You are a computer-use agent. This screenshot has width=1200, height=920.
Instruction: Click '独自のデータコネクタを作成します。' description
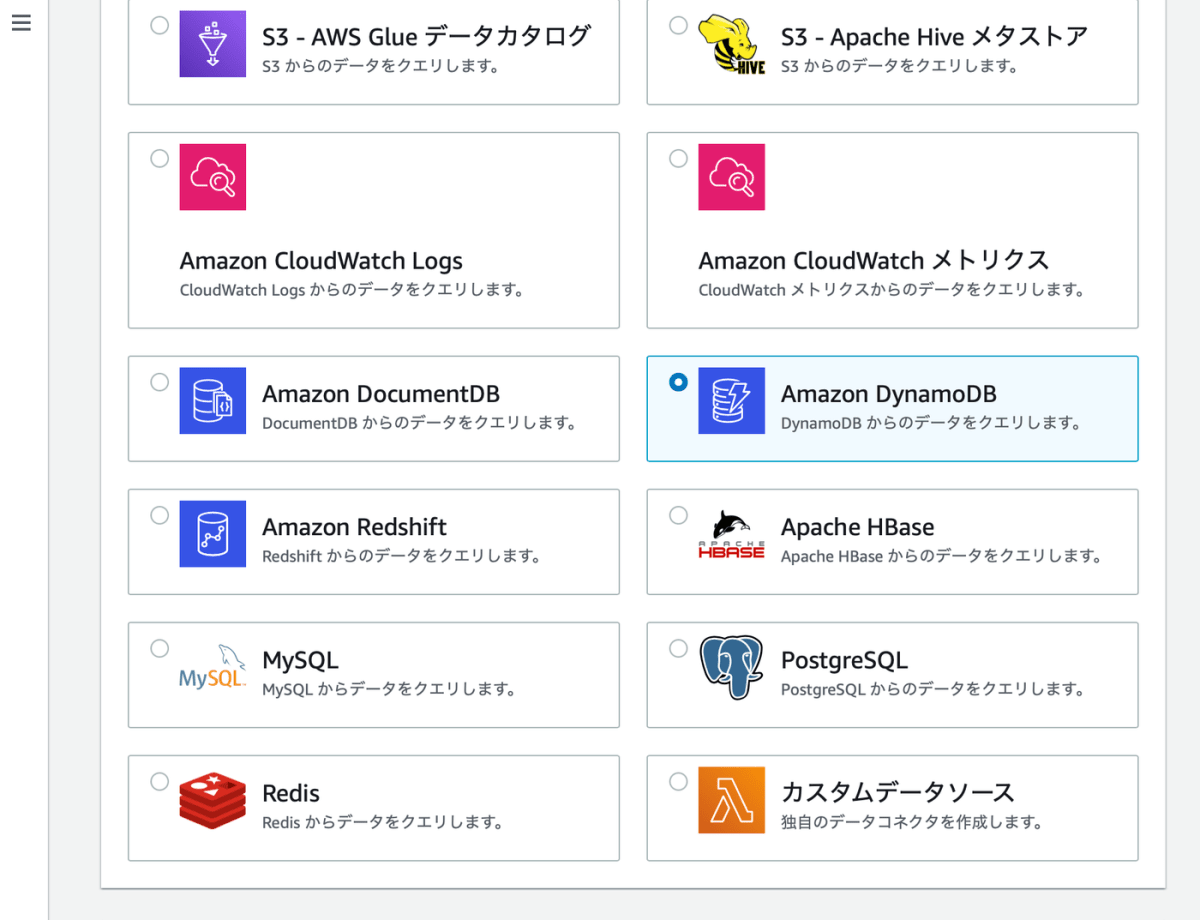(x=912, y=822)
